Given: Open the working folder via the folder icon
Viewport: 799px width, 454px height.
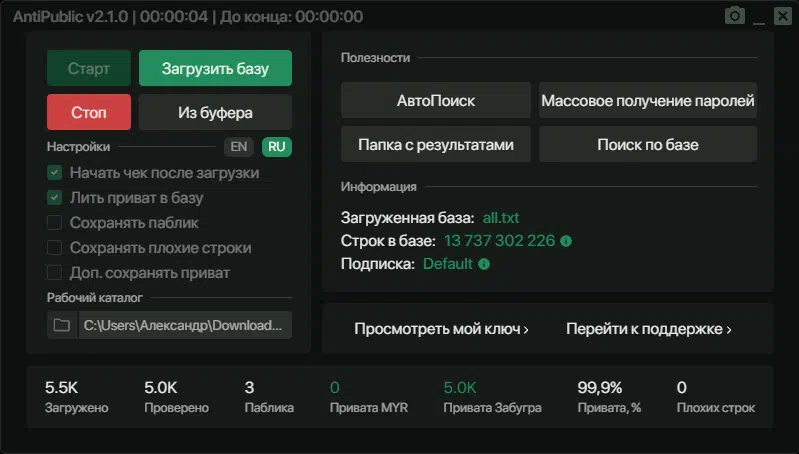Looking at the screenshot, I should pos(62,325).
